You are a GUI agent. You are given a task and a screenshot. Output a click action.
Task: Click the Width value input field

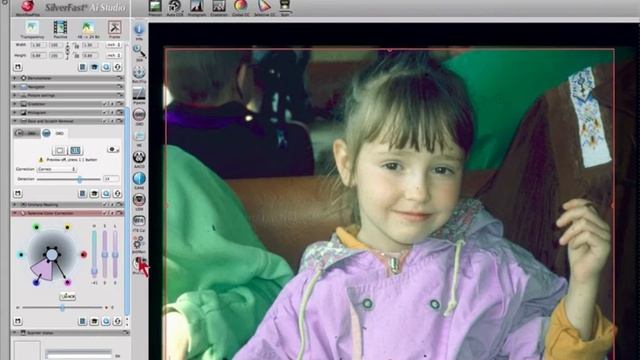(x=39, y=45)
